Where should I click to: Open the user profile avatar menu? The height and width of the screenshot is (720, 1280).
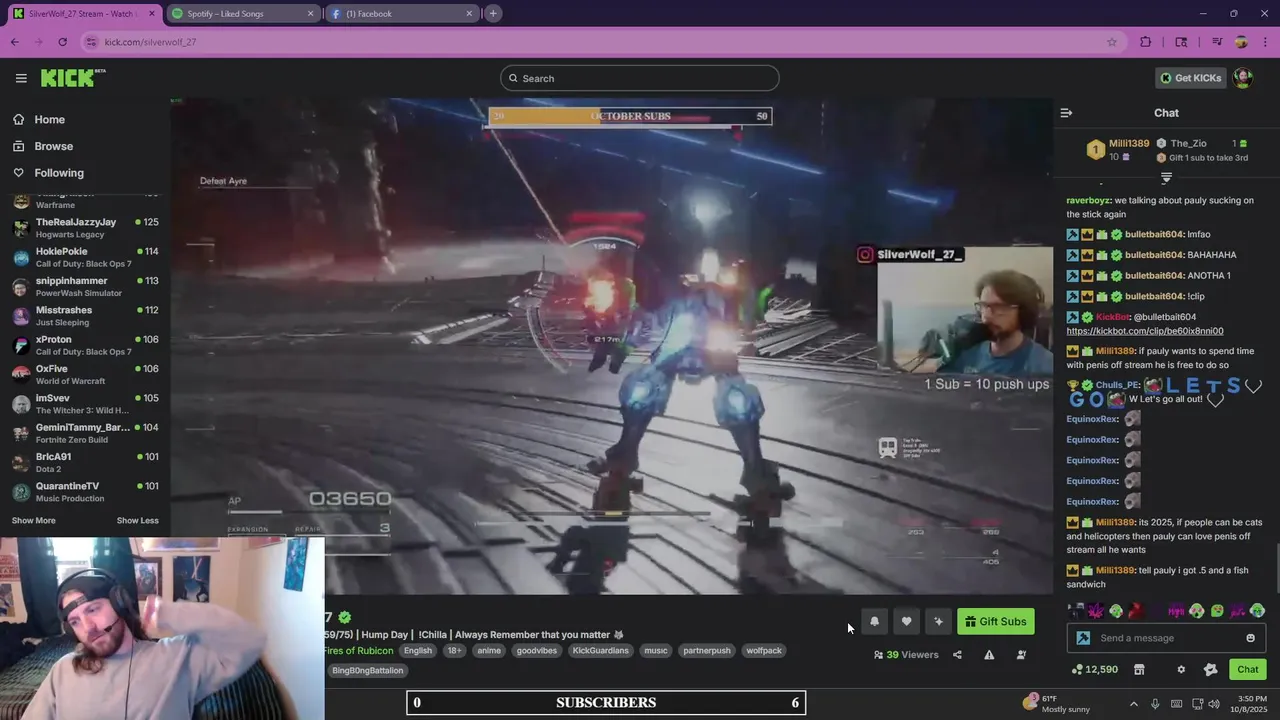(1243, 78)
